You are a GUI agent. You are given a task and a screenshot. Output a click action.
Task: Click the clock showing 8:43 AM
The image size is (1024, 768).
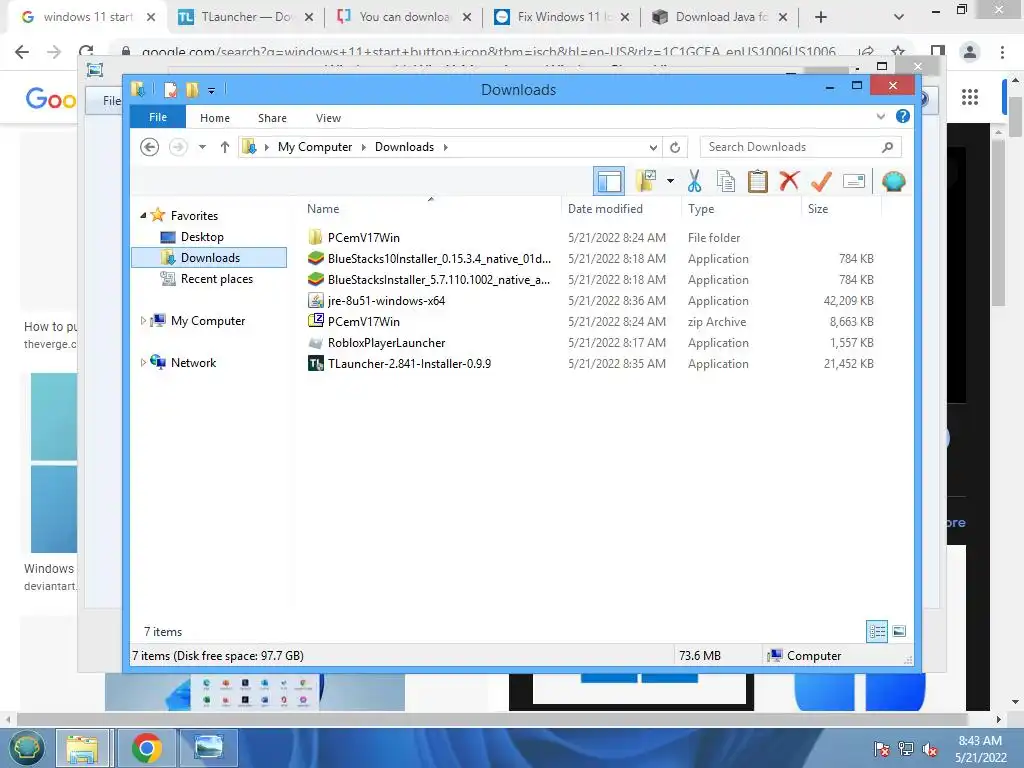tap(980, 741)
